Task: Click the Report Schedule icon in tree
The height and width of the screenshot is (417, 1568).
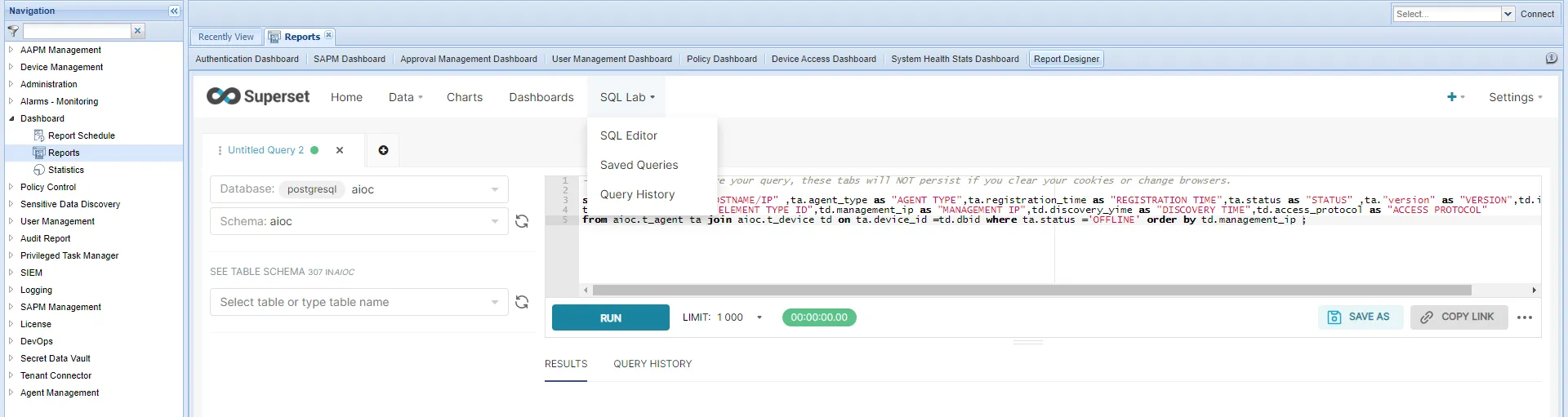Action: tap(39, 135)
